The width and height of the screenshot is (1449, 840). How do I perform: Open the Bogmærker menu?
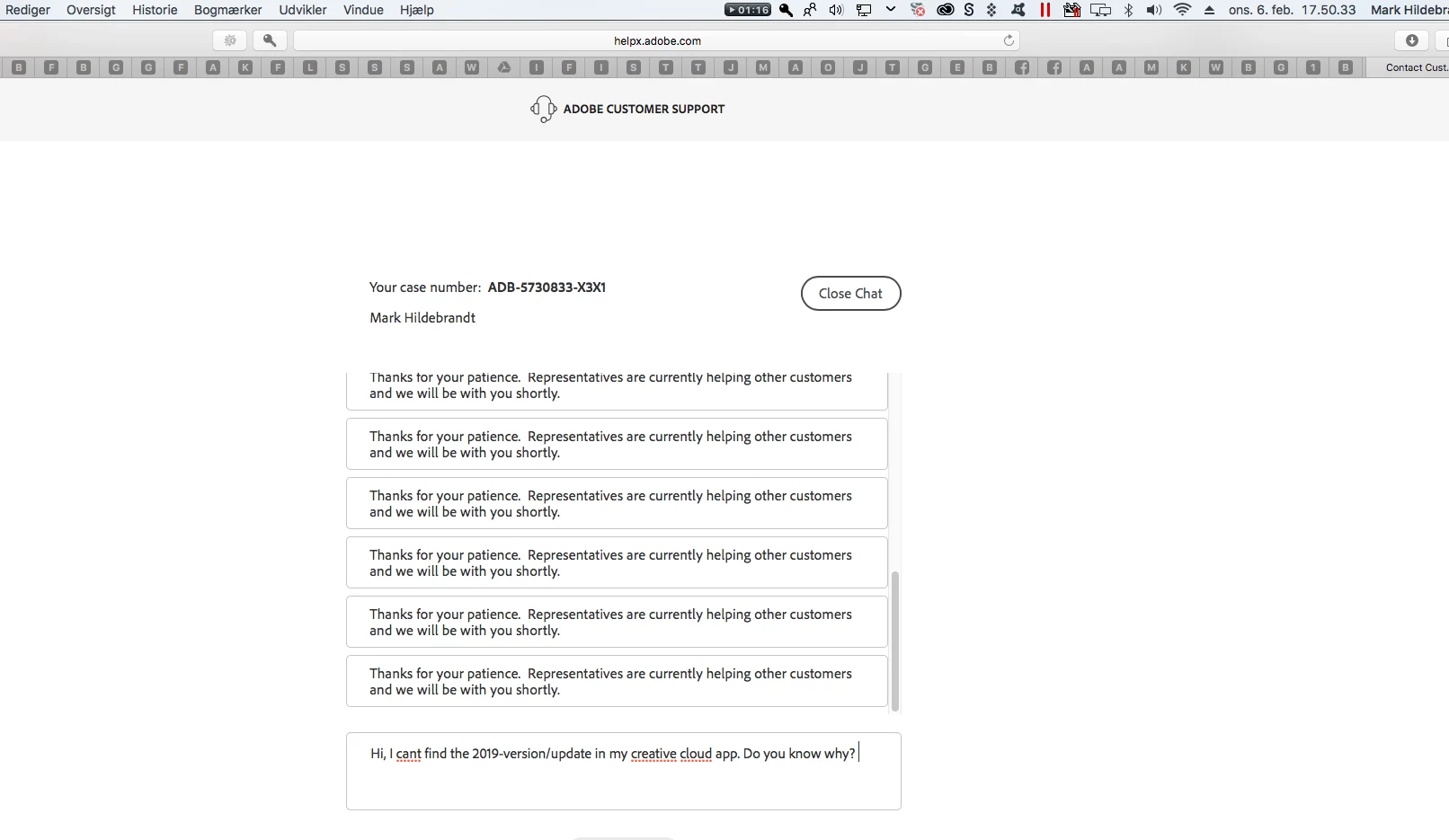tap(228, 10)
